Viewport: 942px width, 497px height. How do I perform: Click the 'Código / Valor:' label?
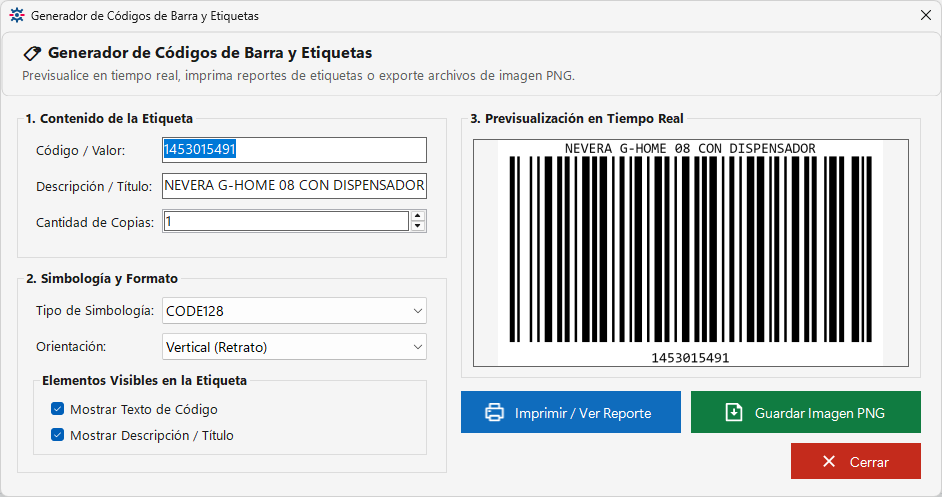(x=81, y=151)
